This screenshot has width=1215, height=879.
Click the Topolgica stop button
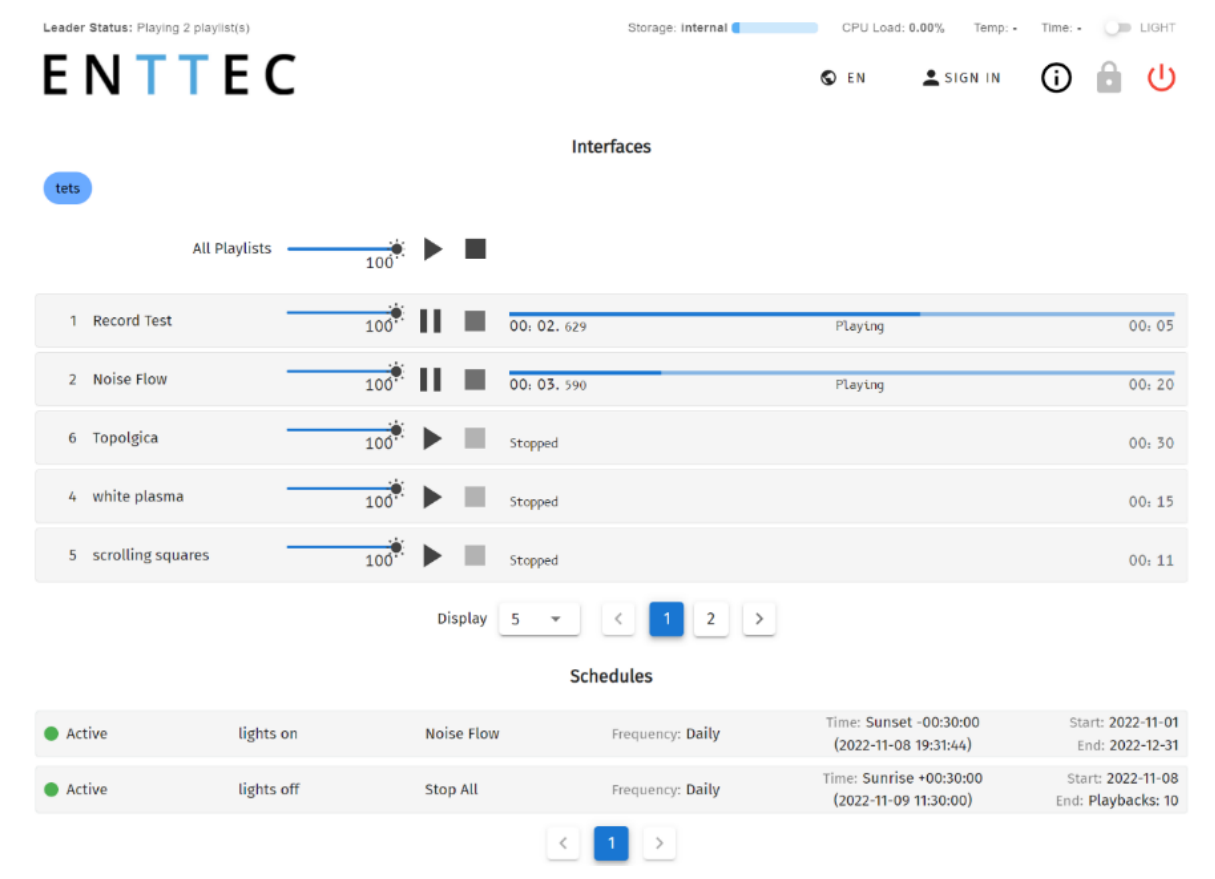tap(475, 438)
